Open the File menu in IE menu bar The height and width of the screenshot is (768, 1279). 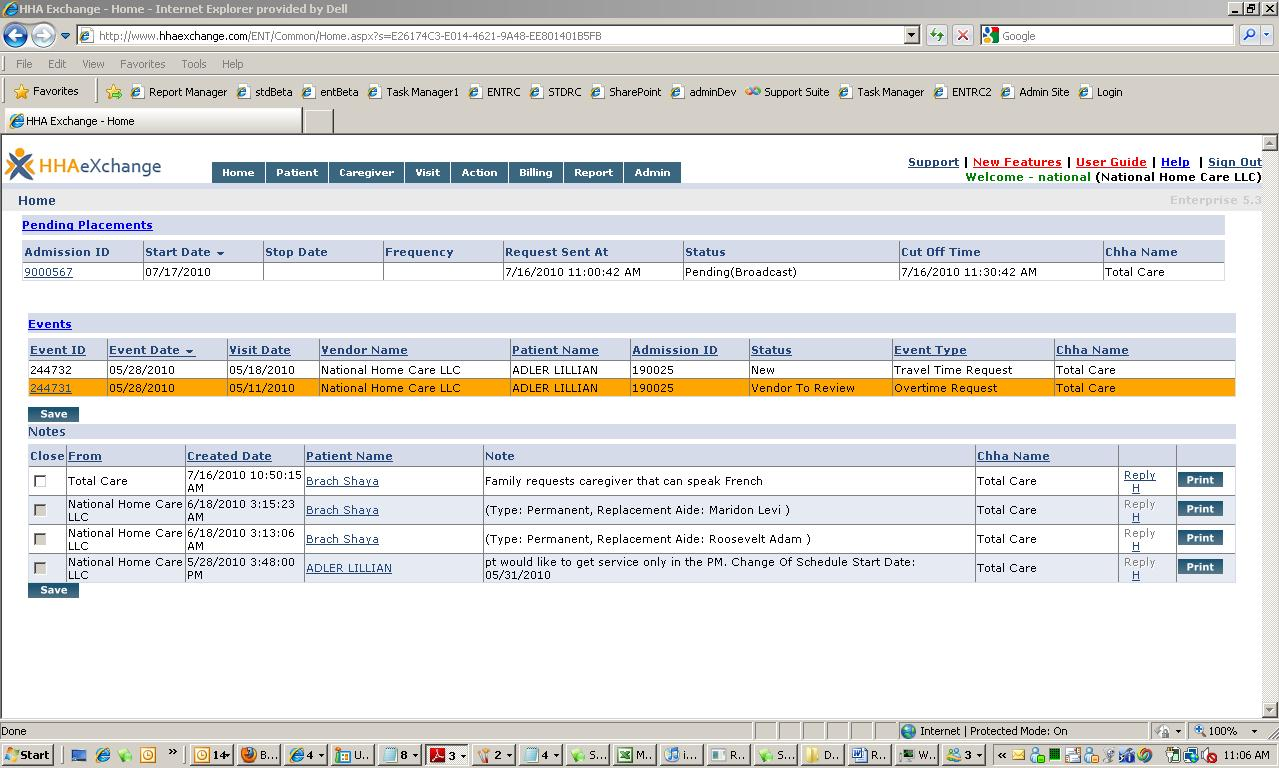click(x=24, y=64)
